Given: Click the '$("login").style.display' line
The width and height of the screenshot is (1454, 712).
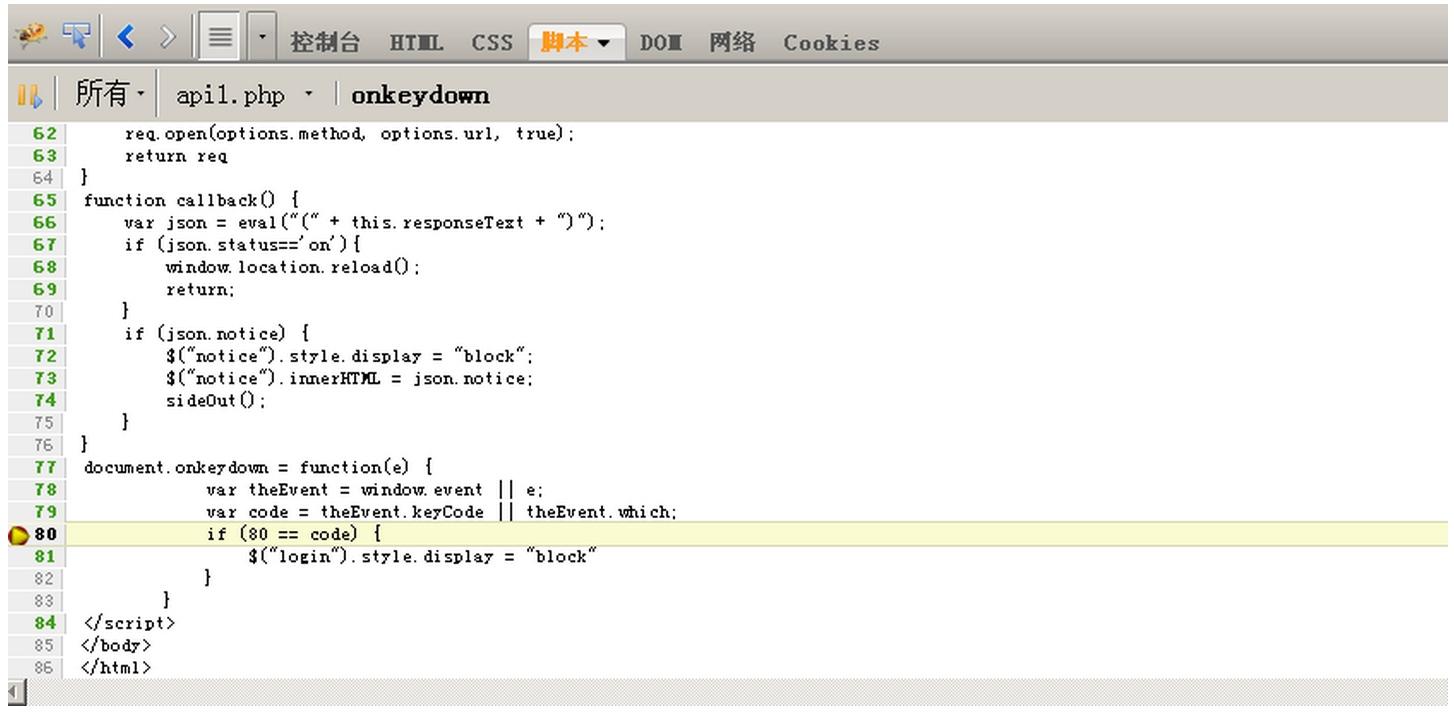Looking at the screenshot, I should click(422, 556).
